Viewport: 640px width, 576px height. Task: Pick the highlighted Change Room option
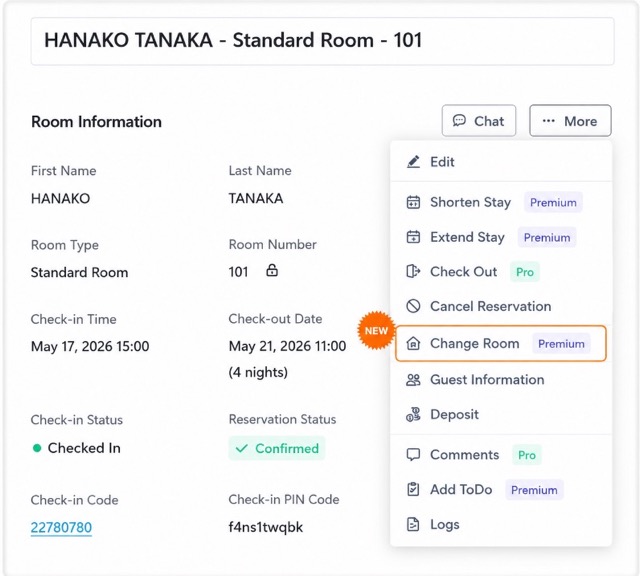click(x=501, y=343)
